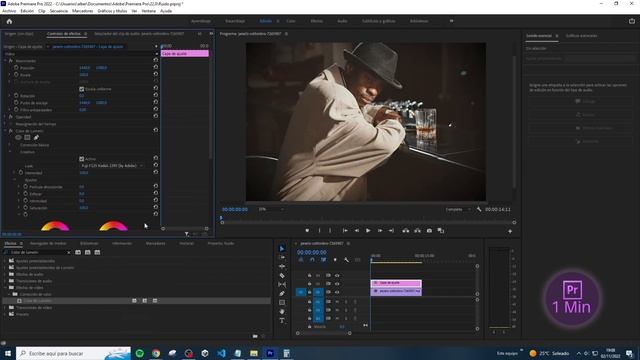
Task: Export a frame with the camera icon
Action: click(429, 231)
